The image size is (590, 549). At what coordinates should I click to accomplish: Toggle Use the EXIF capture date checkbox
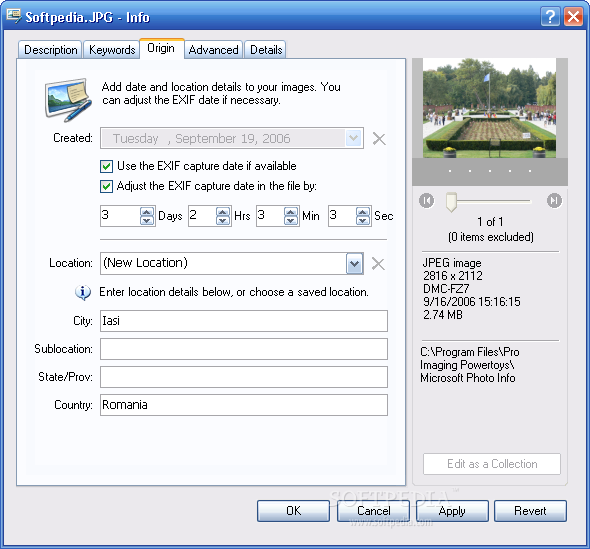click(106, 166)
